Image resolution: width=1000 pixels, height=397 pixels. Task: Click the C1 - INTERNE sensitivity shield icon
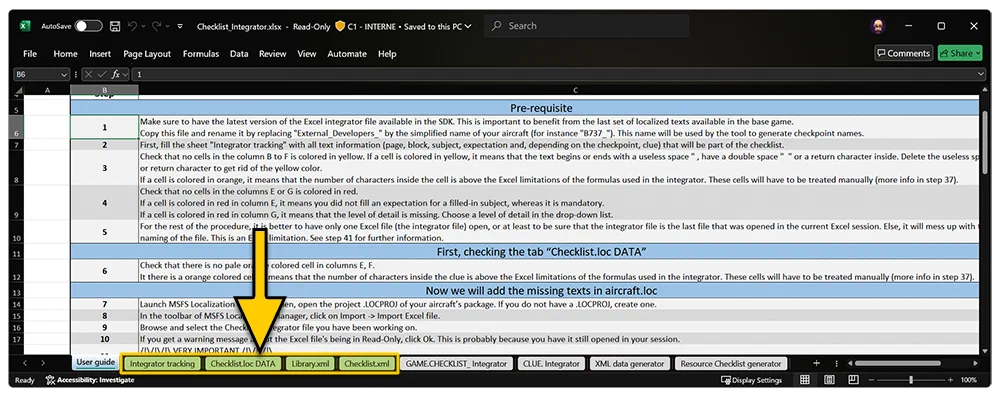[340, 26]
